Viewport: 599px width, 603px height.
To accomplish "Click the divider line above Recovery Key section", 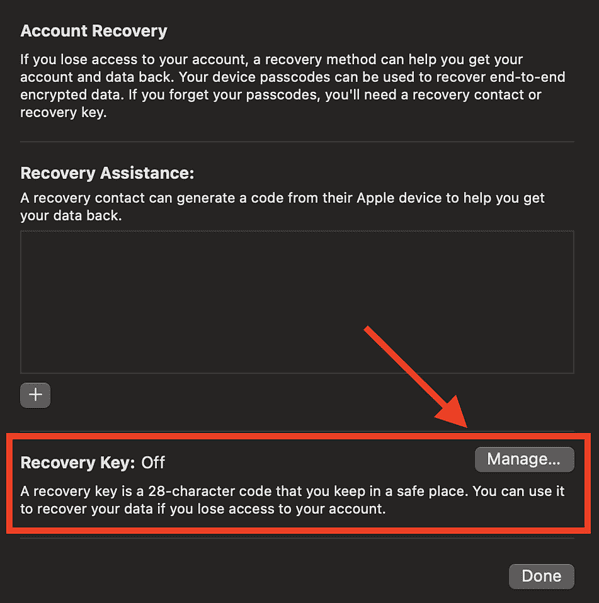I will pyautogui.click(x=297, y=431).
